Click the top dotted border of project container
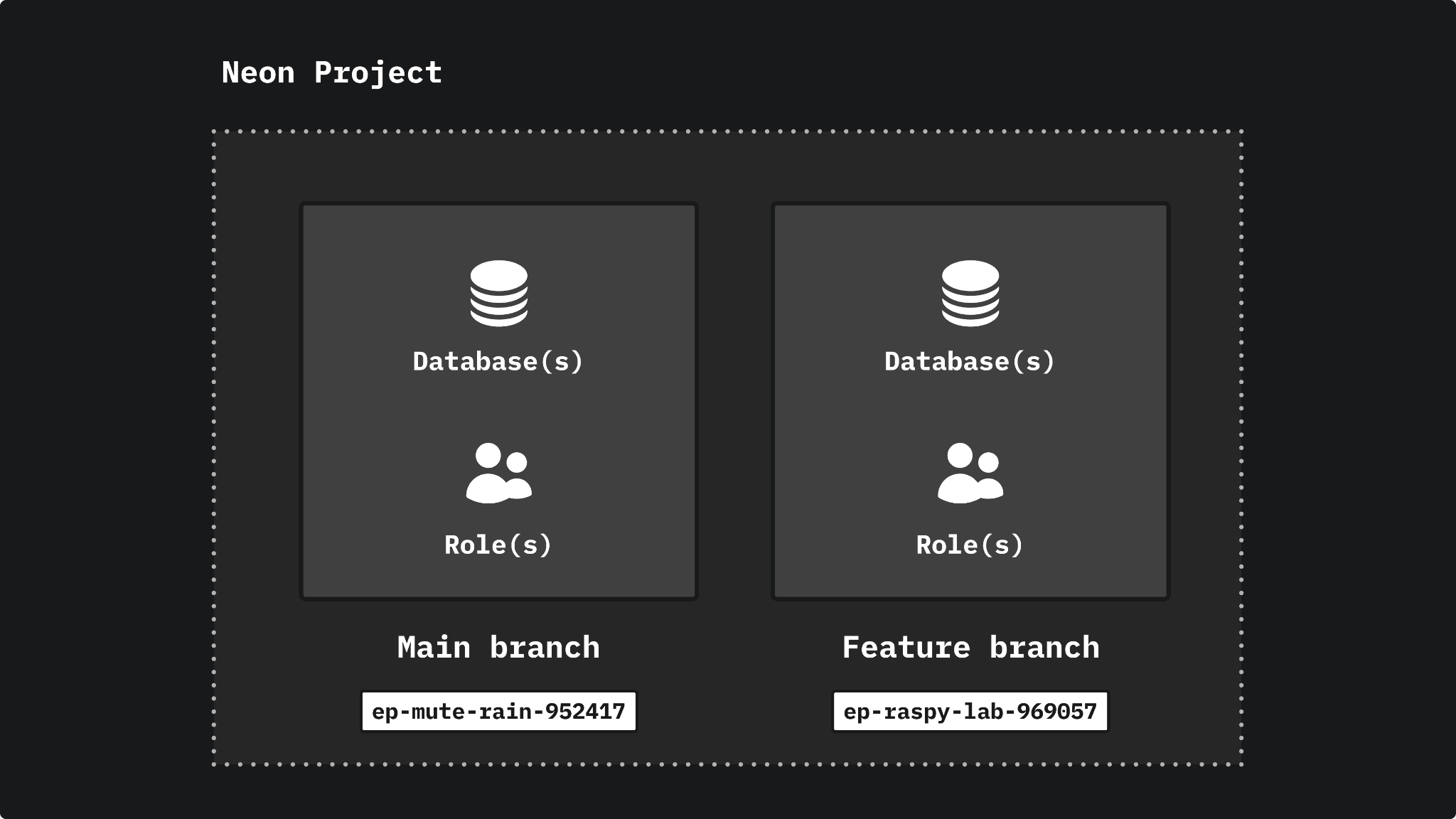1456x819 pixels. coord(728,131)
